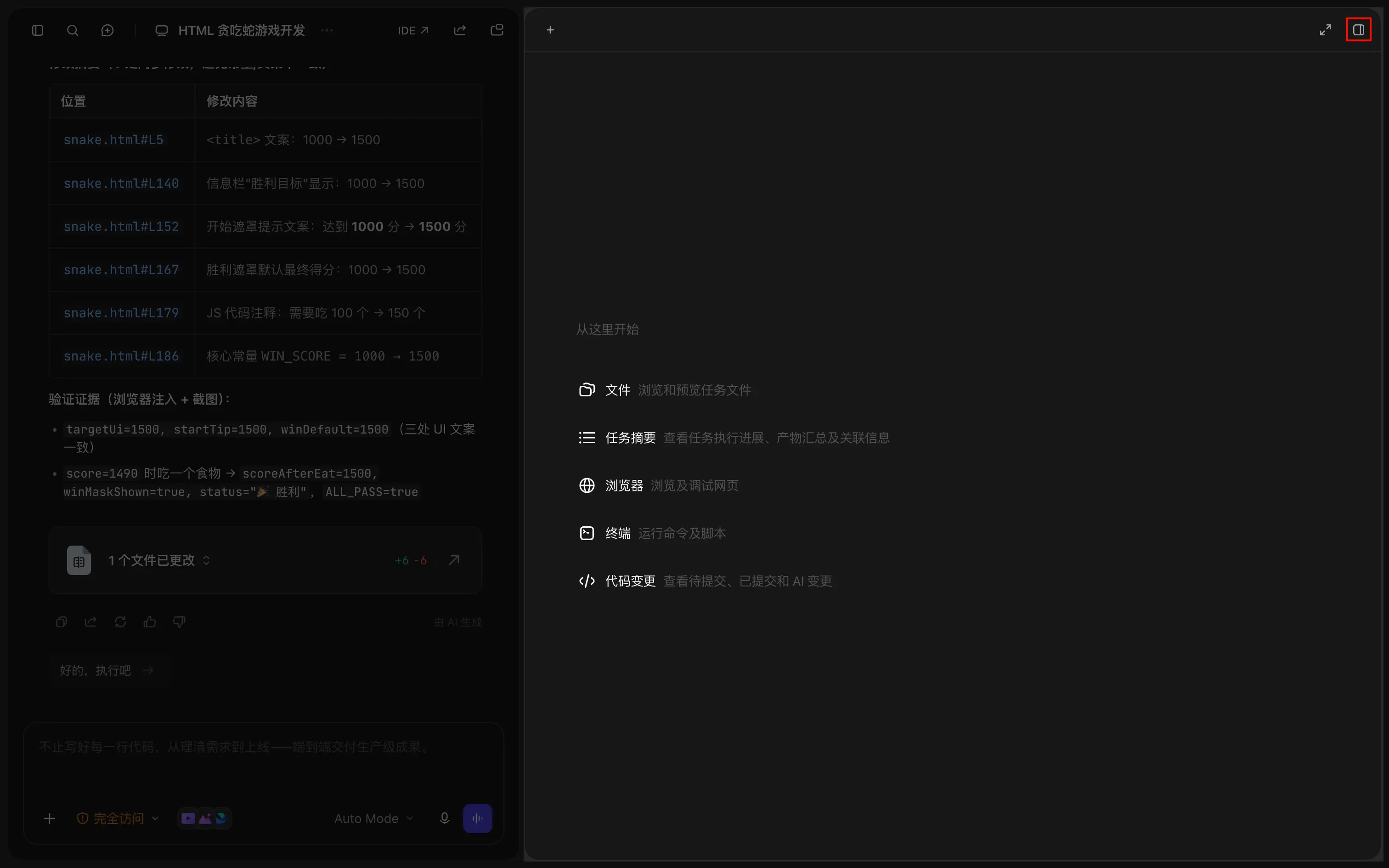Click the thumbs down feedback icon
The height and width of the screenshot is (868, 1389).
coord(179,622)
